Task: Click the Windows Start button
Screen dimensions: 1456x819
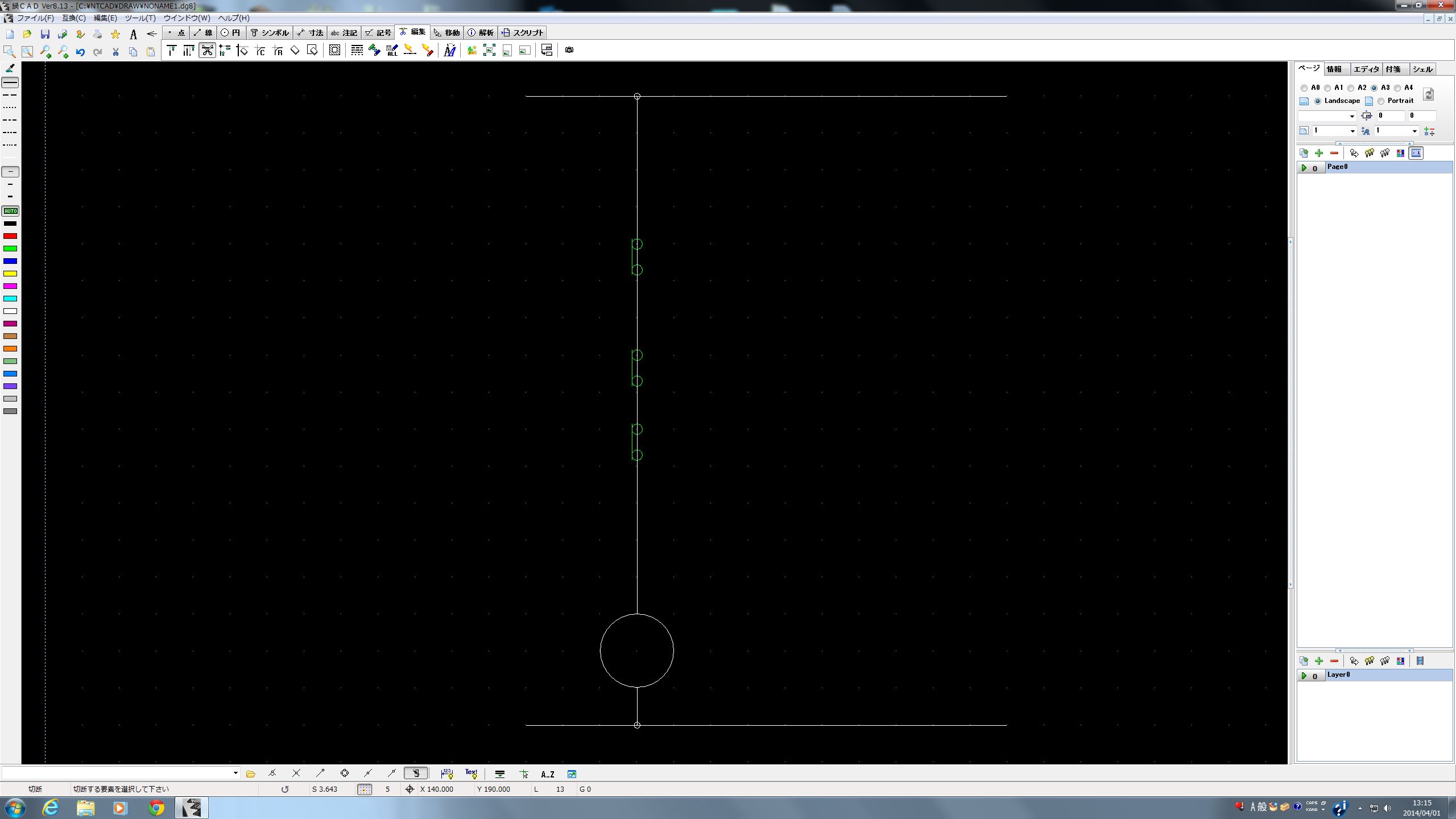Action: tap(15, 808)
